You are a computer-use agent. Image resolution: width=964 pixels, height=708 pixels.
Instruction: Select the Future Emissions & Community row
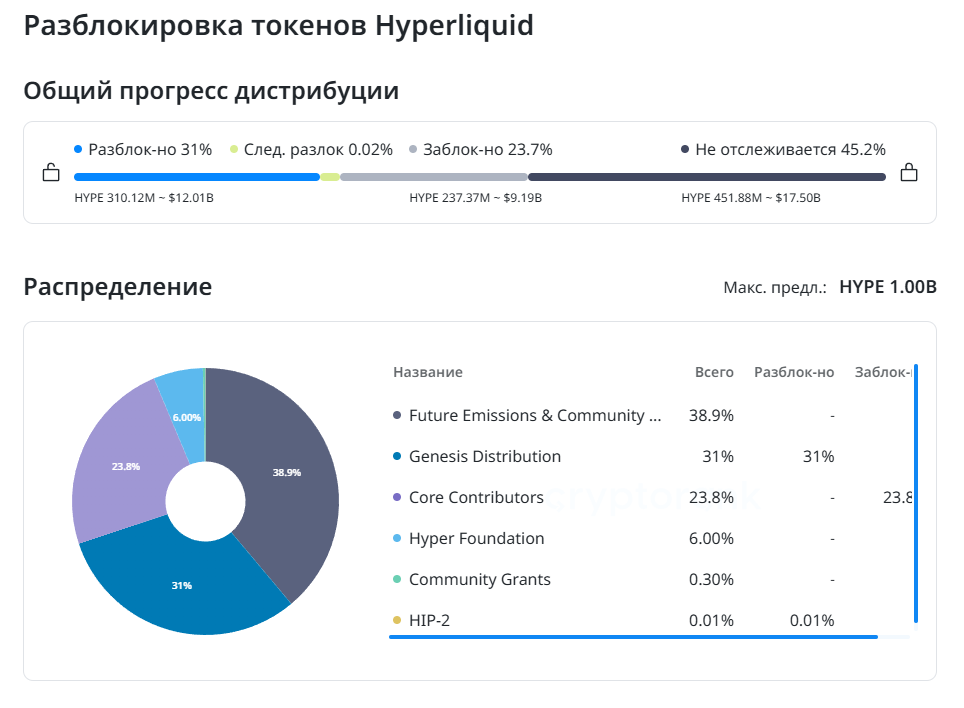(x=535, y=416)
